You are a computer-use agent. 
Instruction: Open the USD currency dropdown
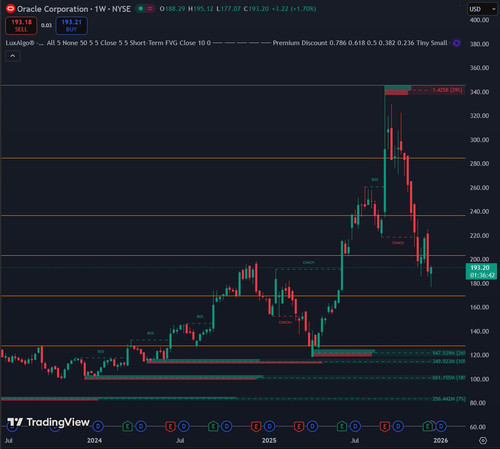click(482, 9)
